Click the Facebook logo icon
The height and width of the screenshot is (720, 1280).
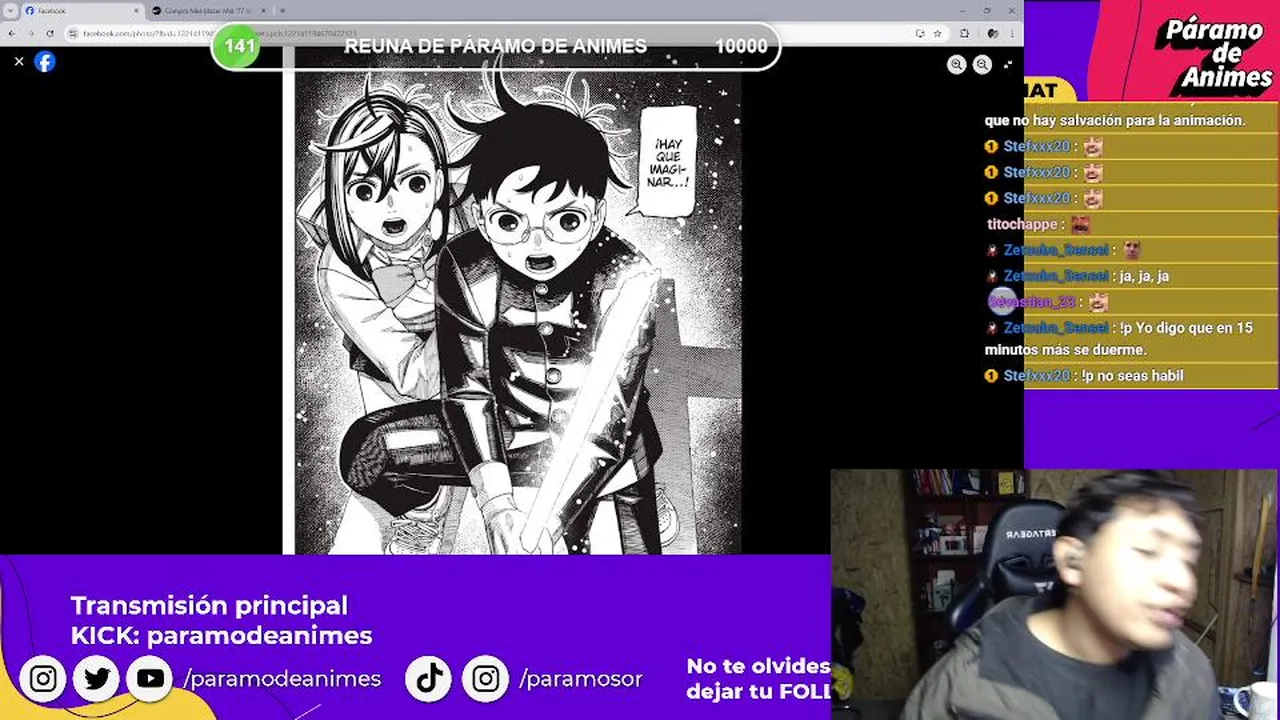[x=45, y=61]
